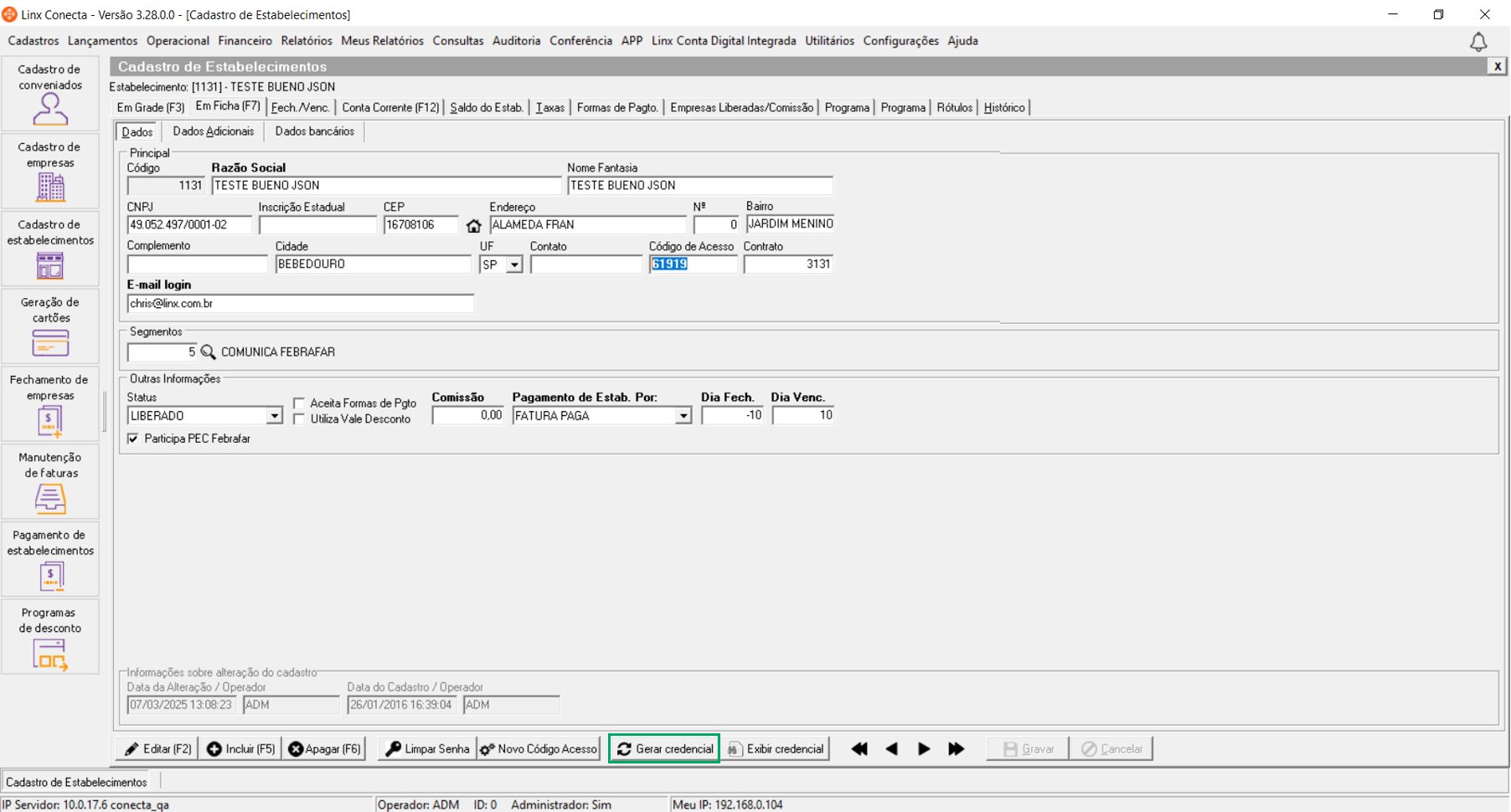Open the UF dropdown

point(514,265)
